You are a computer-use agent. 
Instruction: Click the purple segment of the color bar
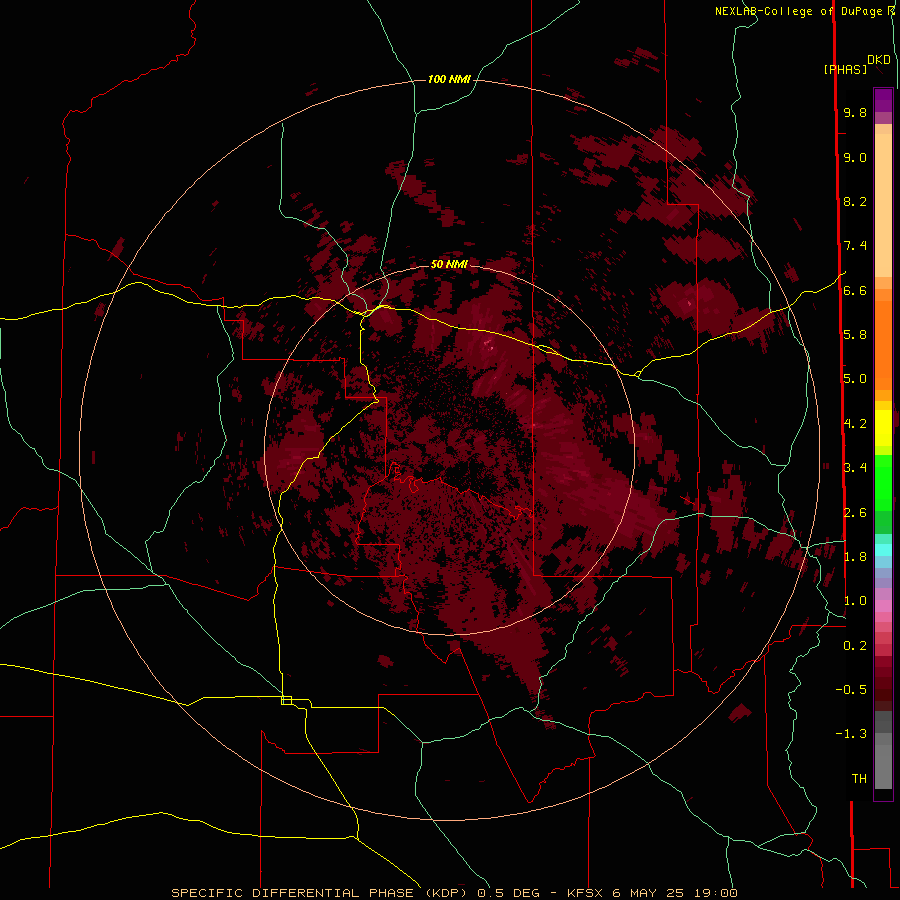pos(883,101)
